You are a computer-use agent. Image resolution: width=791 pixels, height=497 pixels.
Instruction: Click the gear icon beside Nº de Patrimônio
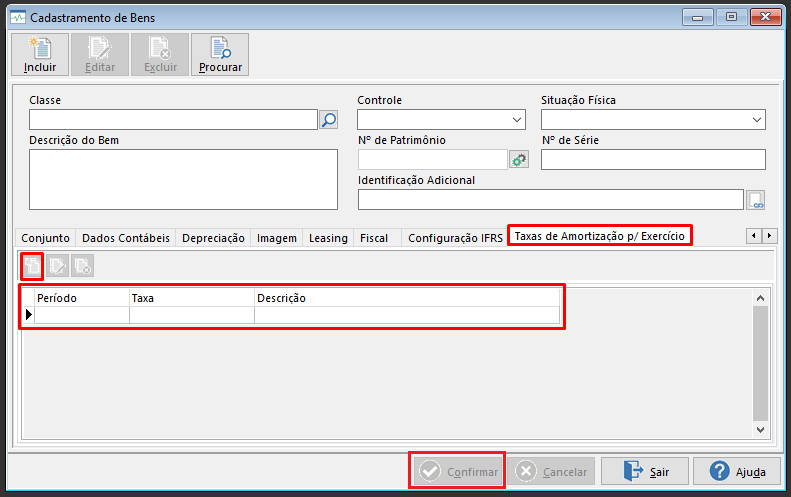tap(519, 160)
